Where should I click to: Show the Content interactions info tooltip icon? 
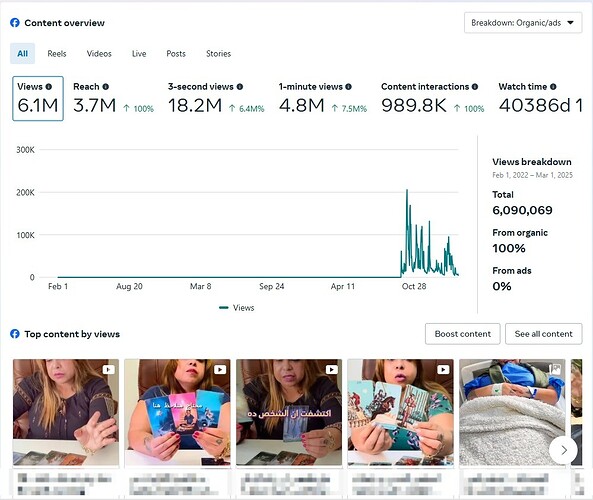click(x=475, y=87)
